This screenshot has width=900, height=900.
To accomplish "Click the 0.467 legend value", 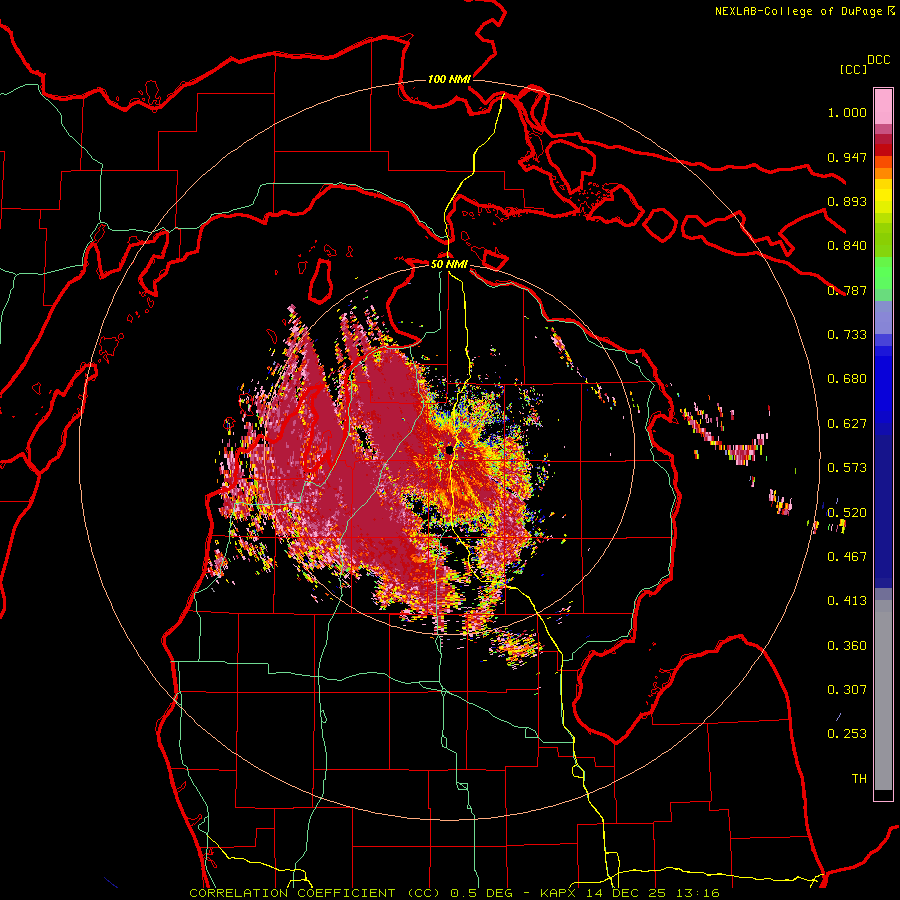I will [847, 557].
